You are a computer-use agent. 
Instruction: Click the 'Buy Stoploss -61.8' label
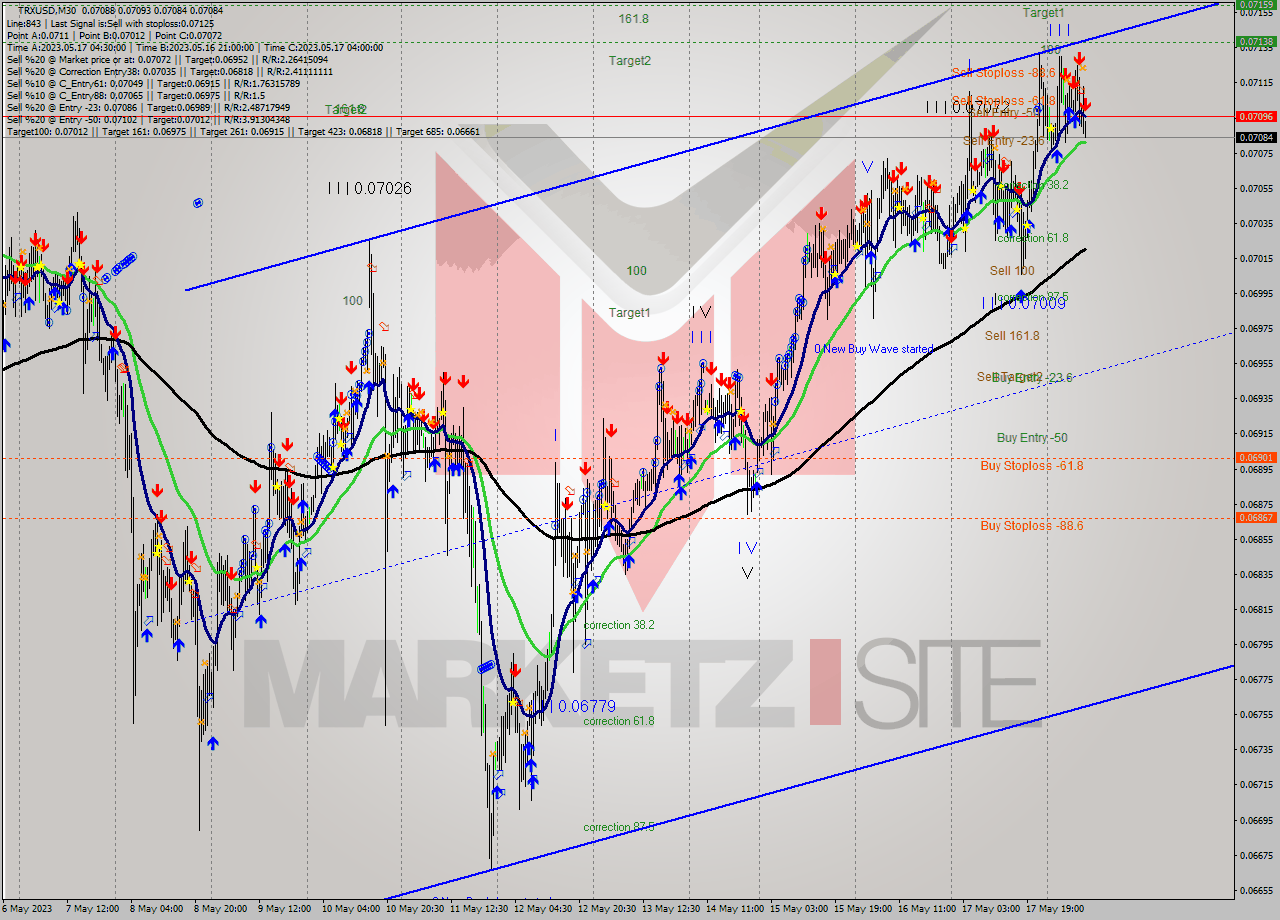(x=1031, y=466)
